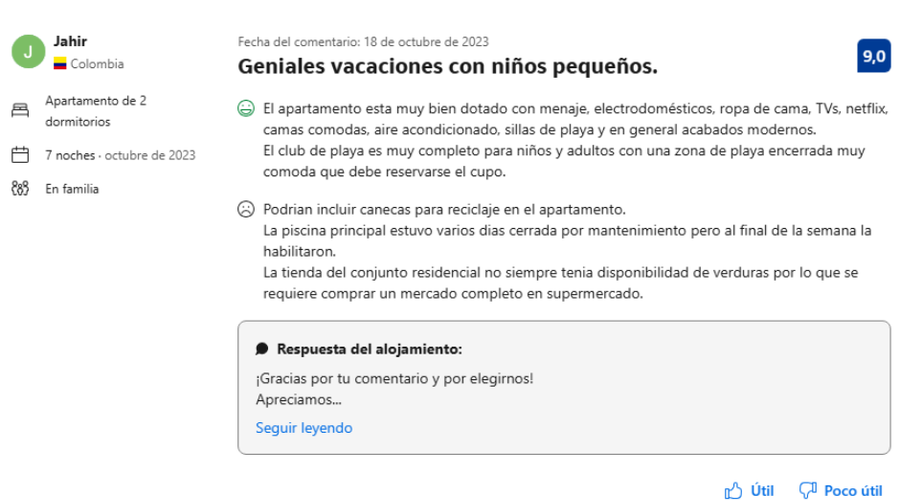The image size is (900, 500).
Task: Click the sad face icon
Action: pyautogui.click(x=245, y=210)
